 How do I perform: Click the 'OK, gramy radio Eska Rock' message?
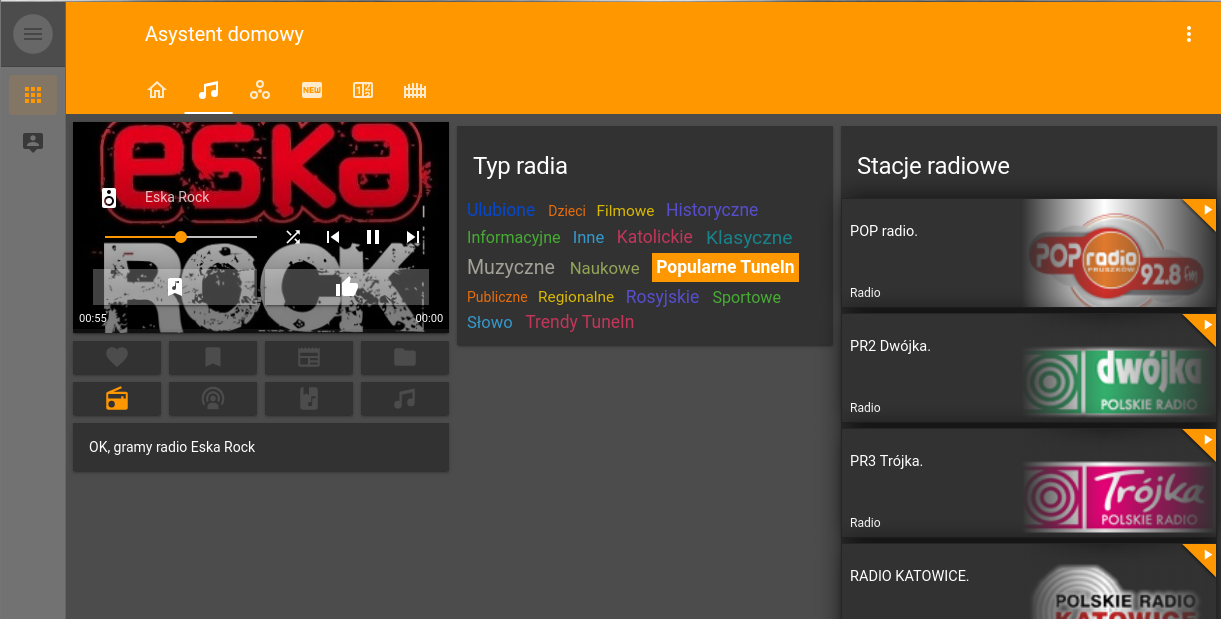[x=172, y=447]
